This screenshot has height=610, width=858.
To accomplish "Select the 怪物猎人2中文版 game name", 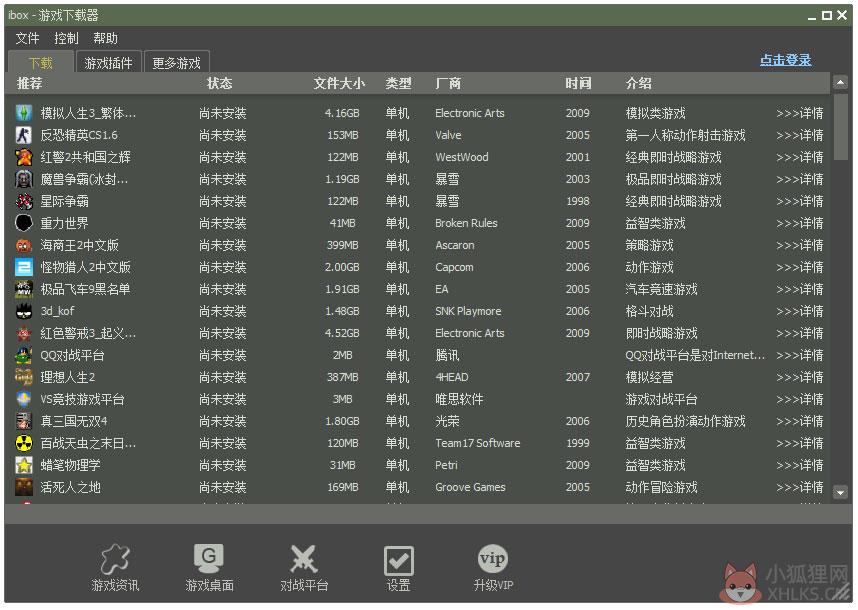I will [x=85, y=267].
